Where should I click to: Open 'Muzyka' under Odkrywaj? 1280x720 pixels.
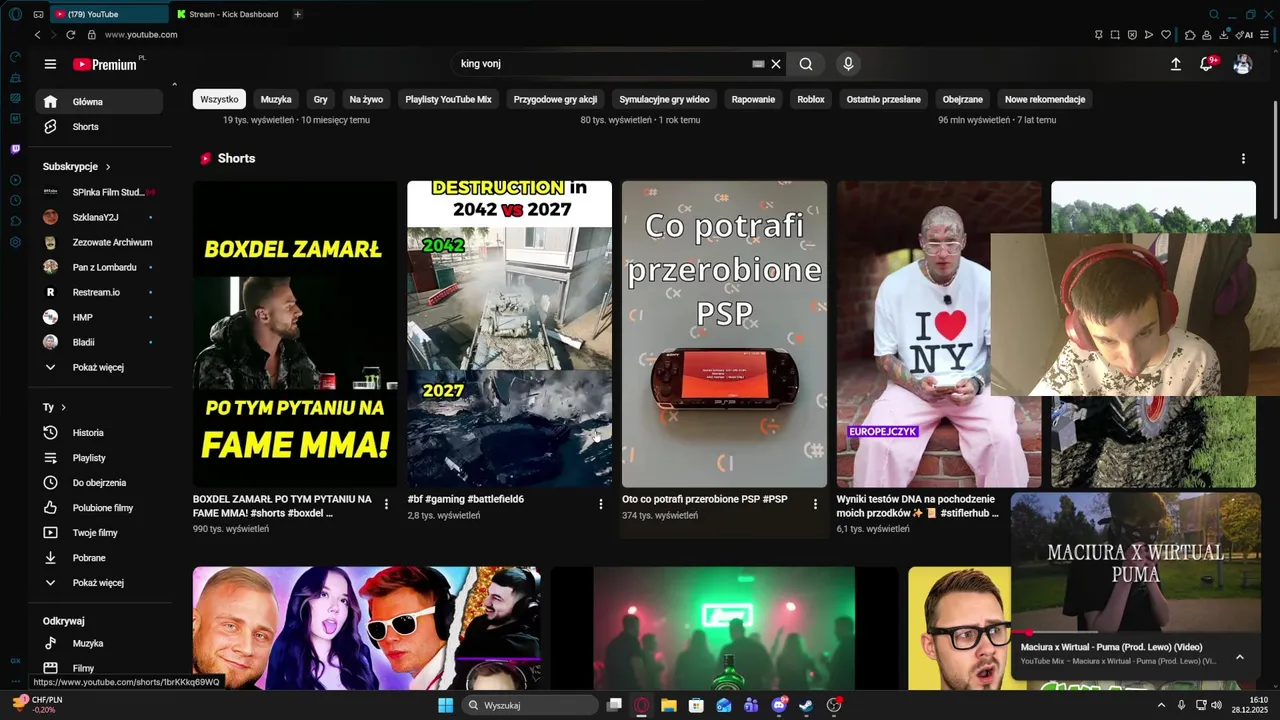tap(99, 644)
